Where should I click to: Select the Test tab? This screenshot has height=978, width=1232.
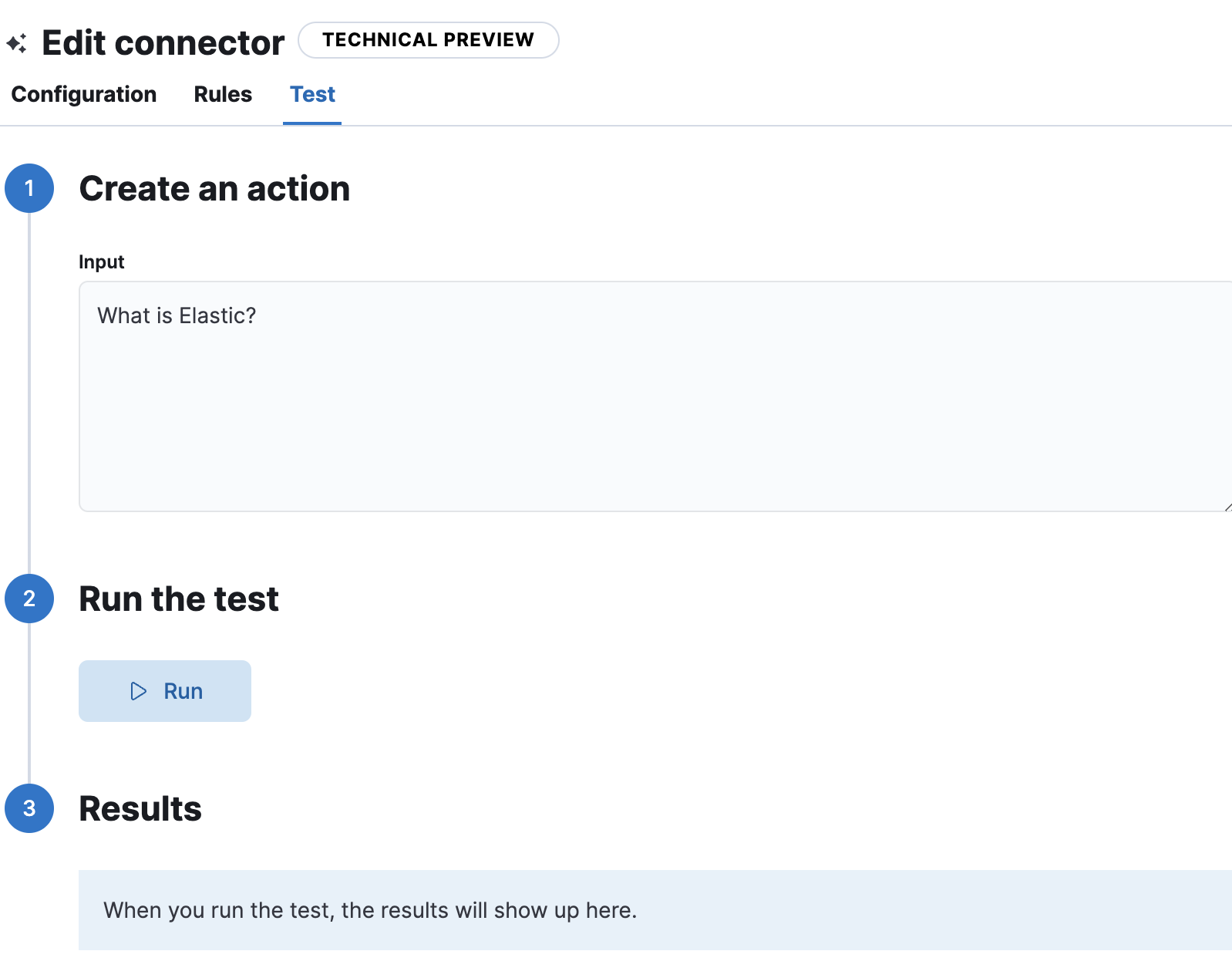click(x=312, y=94)
